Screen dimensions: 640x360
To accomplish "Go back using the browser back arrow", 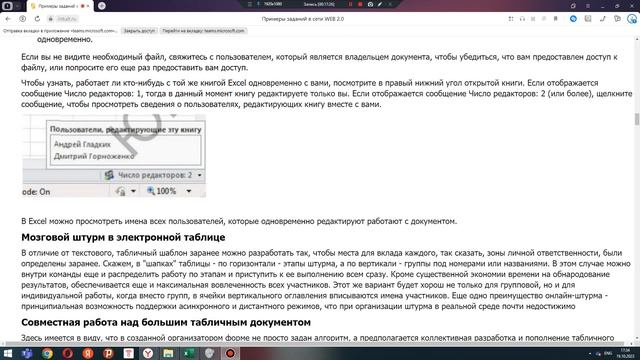I will pyautogui.click(x=8, y=19).
